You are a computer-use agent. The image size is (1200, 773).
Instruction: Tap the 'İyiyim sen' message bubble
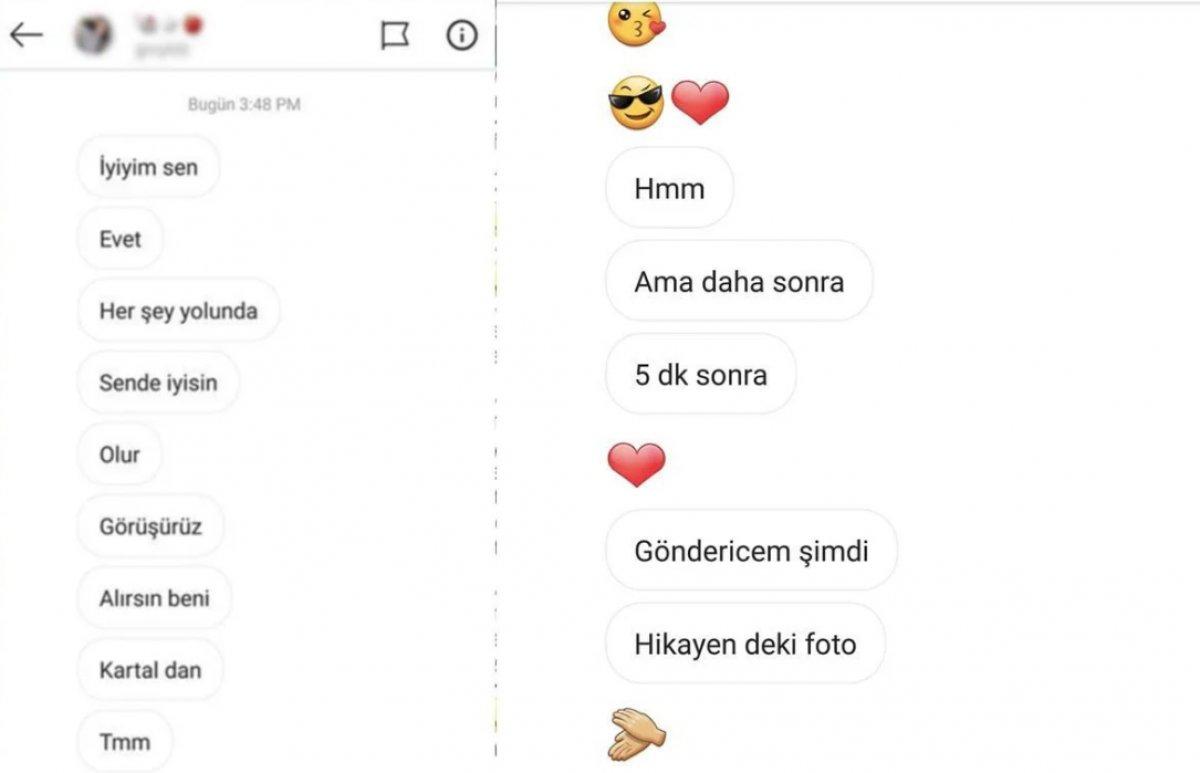tap(148, 167)
